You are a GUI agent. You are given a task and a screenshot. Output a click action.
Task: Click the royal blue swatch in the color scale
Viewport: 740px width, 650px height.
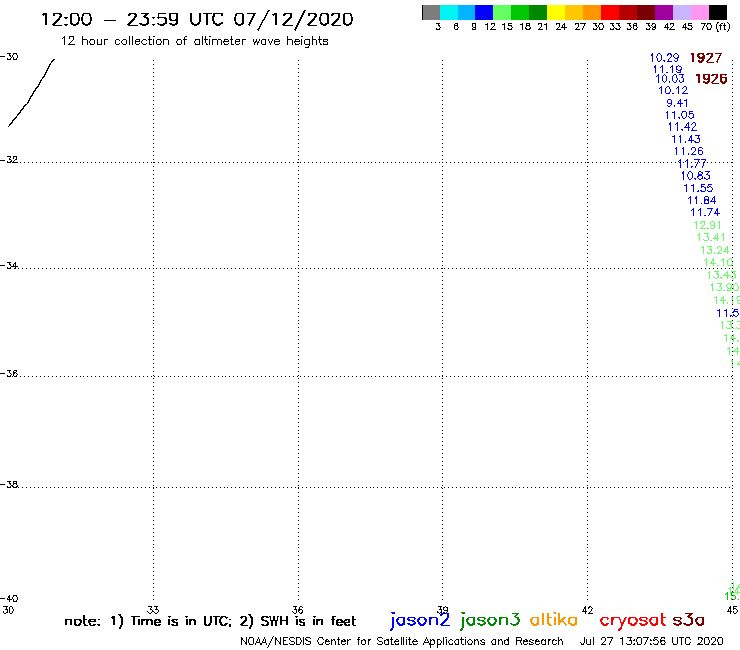[x=484, y=12]
